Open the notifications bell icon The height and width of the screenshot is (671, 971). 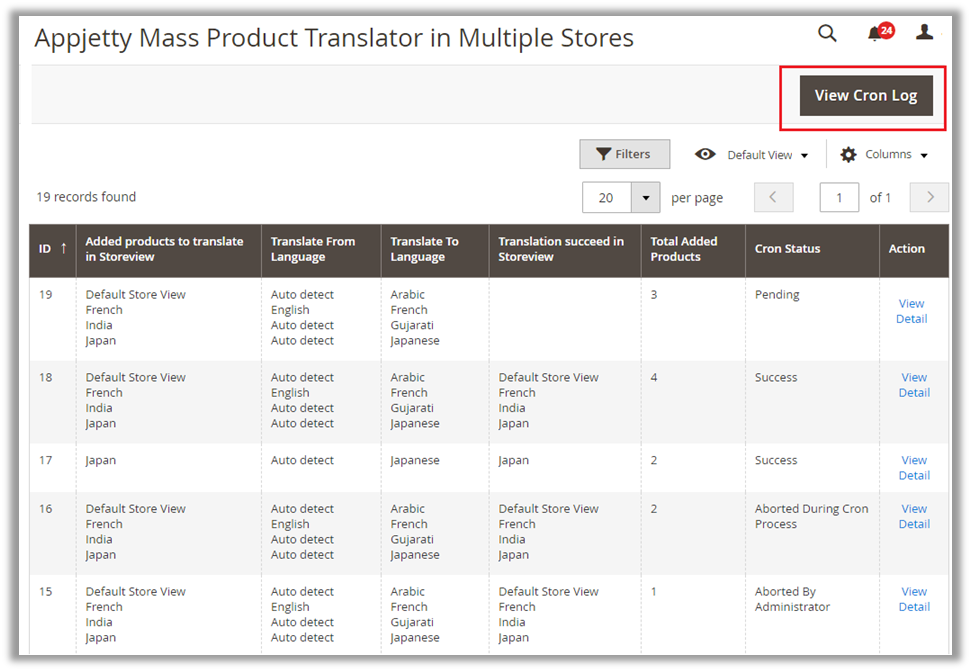tap(876, 34)
